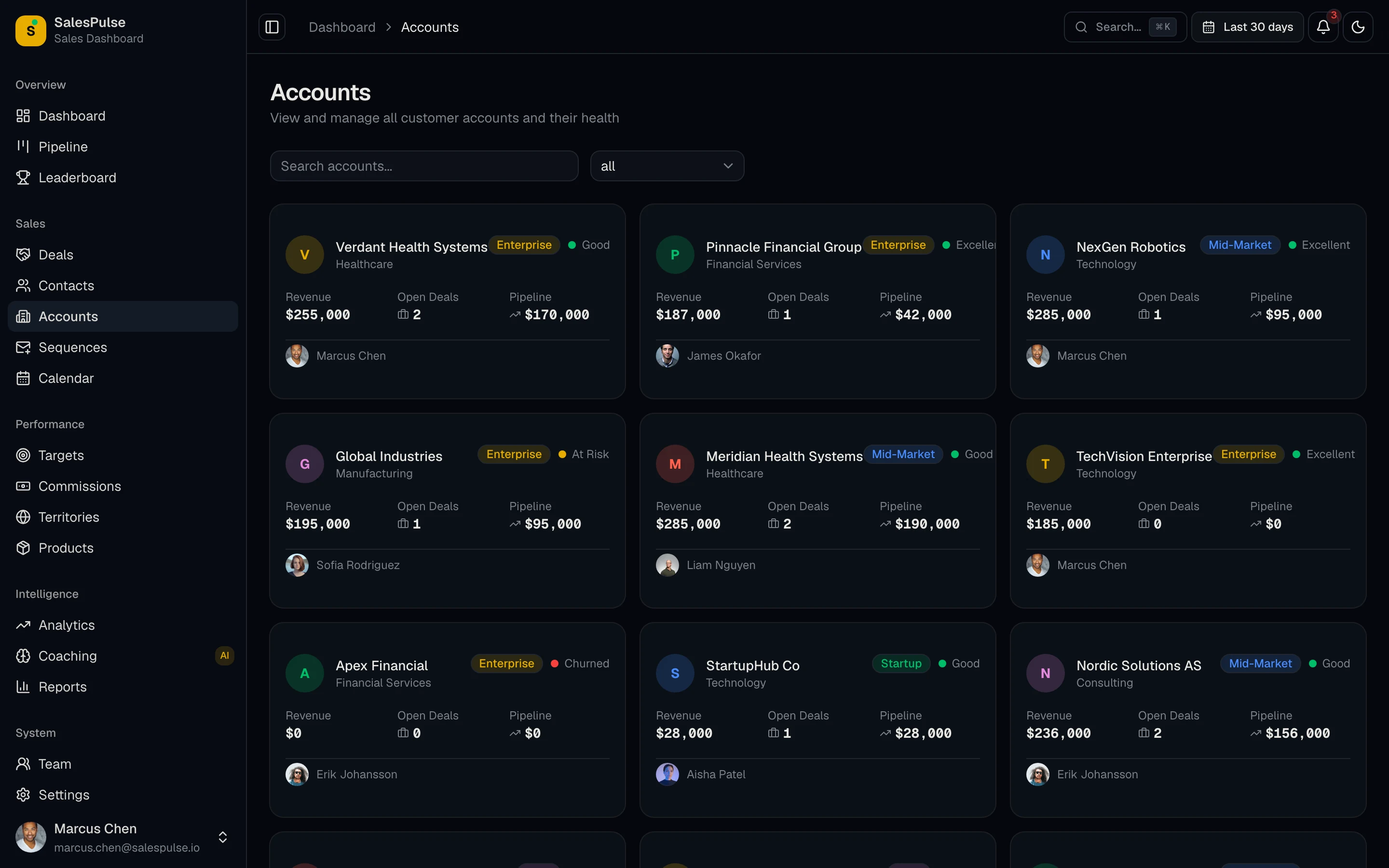Click the Calendar icon in sidebar
This screenshot has width=1389, height=868.
[x=23, y=379]
